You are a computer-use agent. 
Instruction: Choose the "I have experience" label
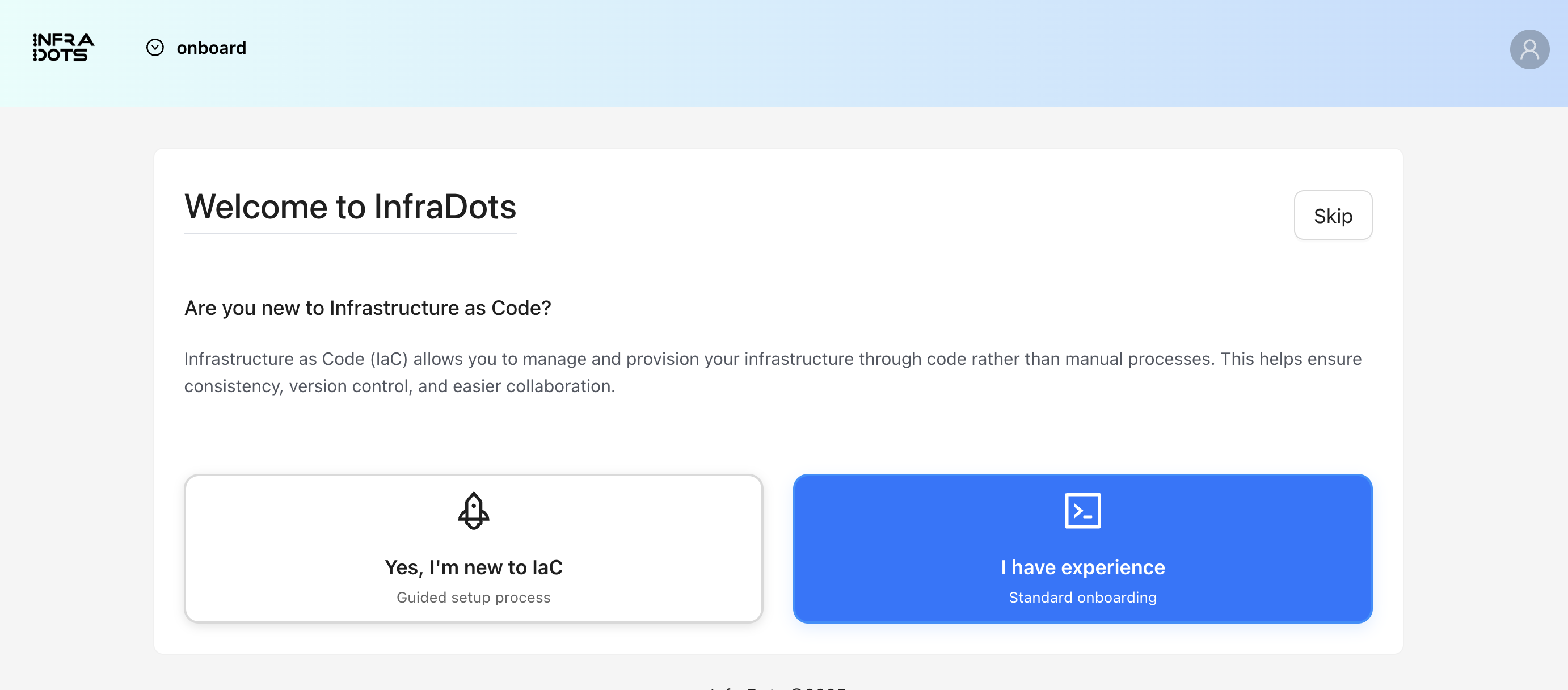pos(1082,567)
